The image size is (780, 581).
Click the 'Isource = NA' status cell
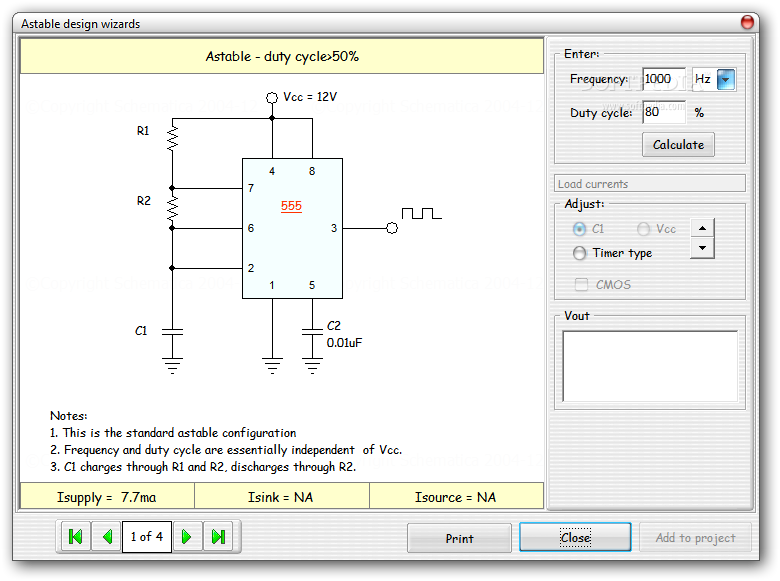pyautogui.click(x=456, y=497)
